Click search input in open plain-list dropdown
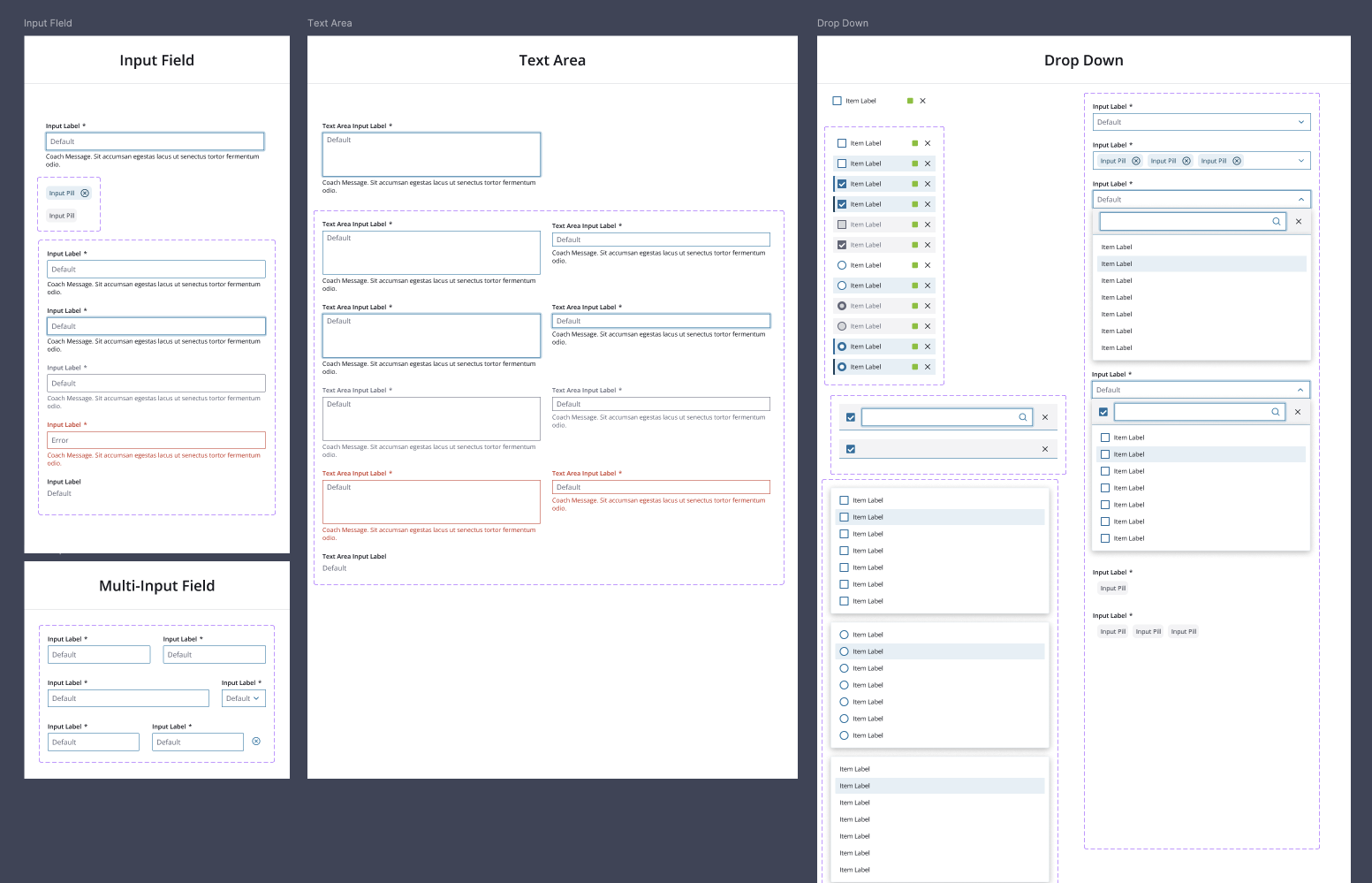 (x=1193, y=221)
